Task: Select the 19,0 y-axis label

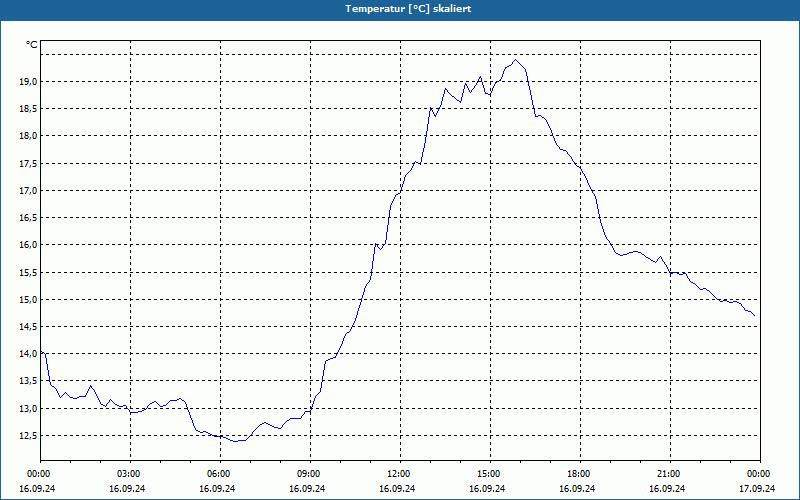Action: (x=28, y=82)
